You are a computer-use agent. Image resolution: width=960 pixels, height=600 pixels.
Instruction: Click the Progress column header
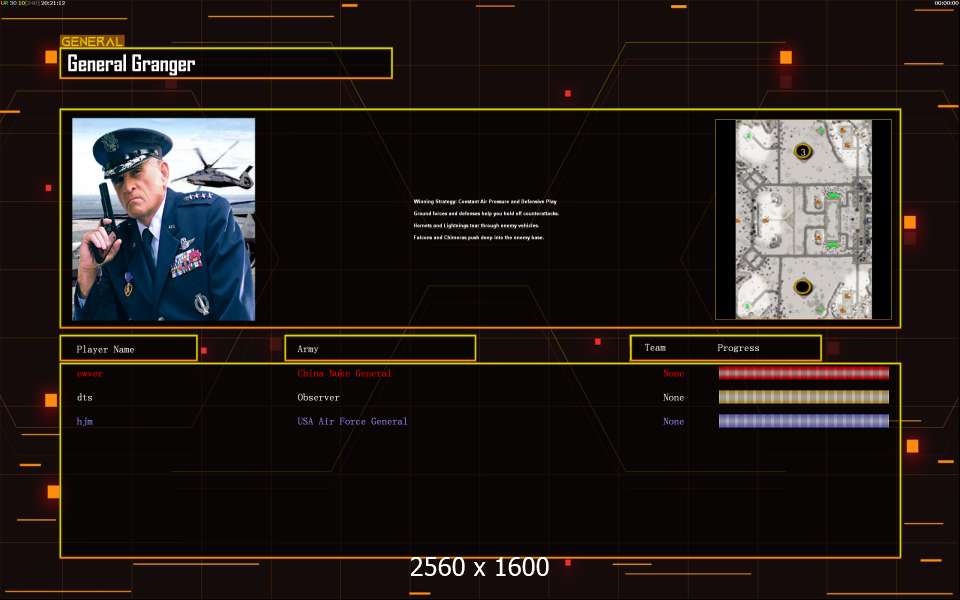pyautogui.click(x=738, y=348)
